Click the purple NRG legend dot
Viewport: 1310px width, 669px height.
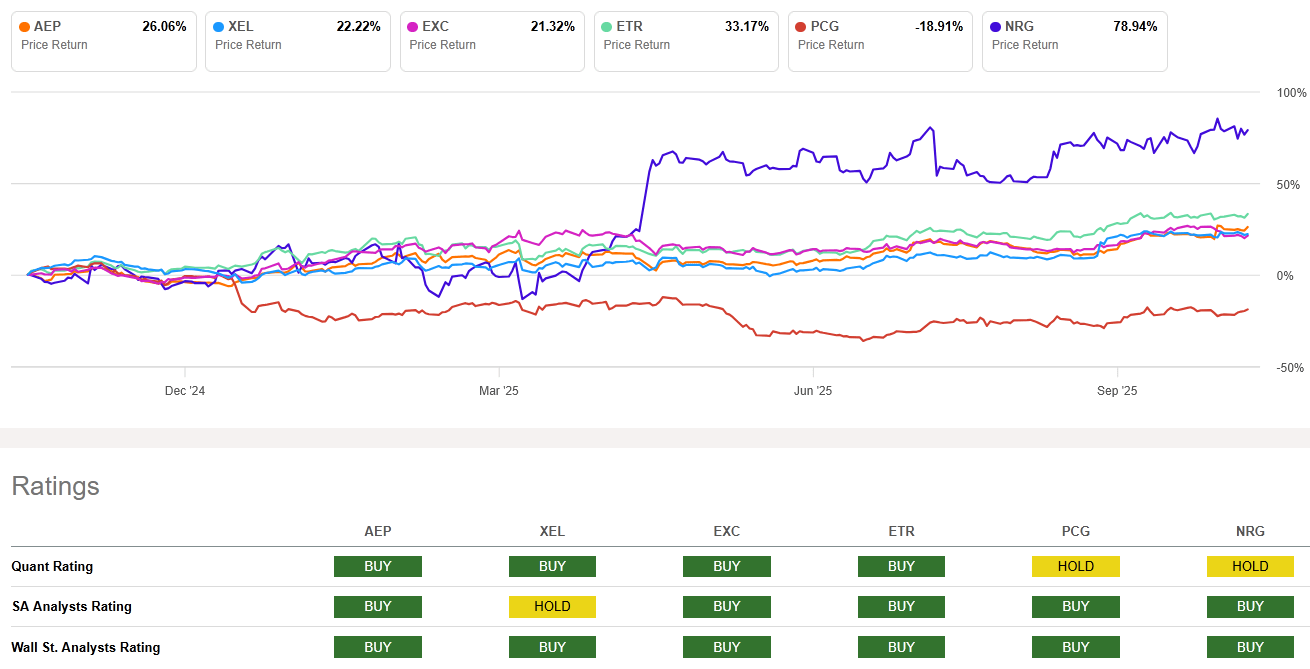[997, 26]
